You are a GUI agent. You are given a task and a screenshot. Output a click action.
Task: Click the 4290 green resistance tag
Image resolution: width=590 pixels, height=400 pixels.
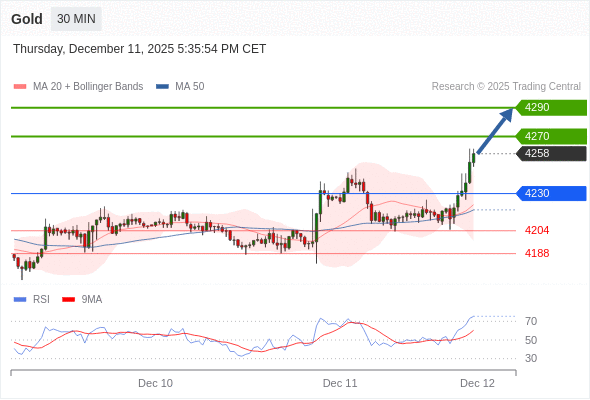[x=551, y=108]
